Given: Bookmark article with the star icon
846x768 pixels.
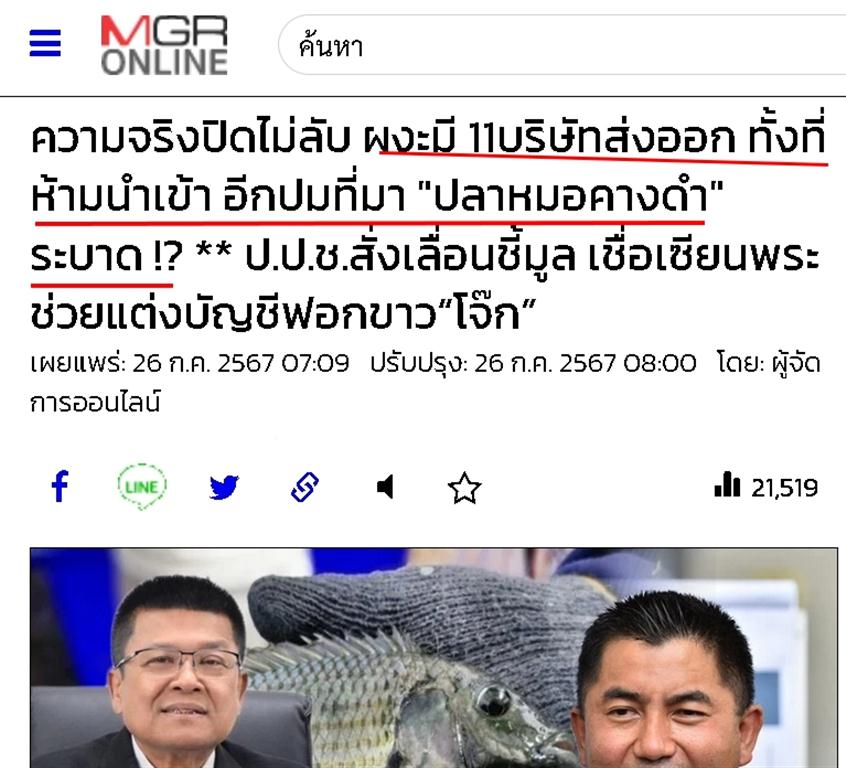Looking at the screenshot, I should tap(465, 488).
